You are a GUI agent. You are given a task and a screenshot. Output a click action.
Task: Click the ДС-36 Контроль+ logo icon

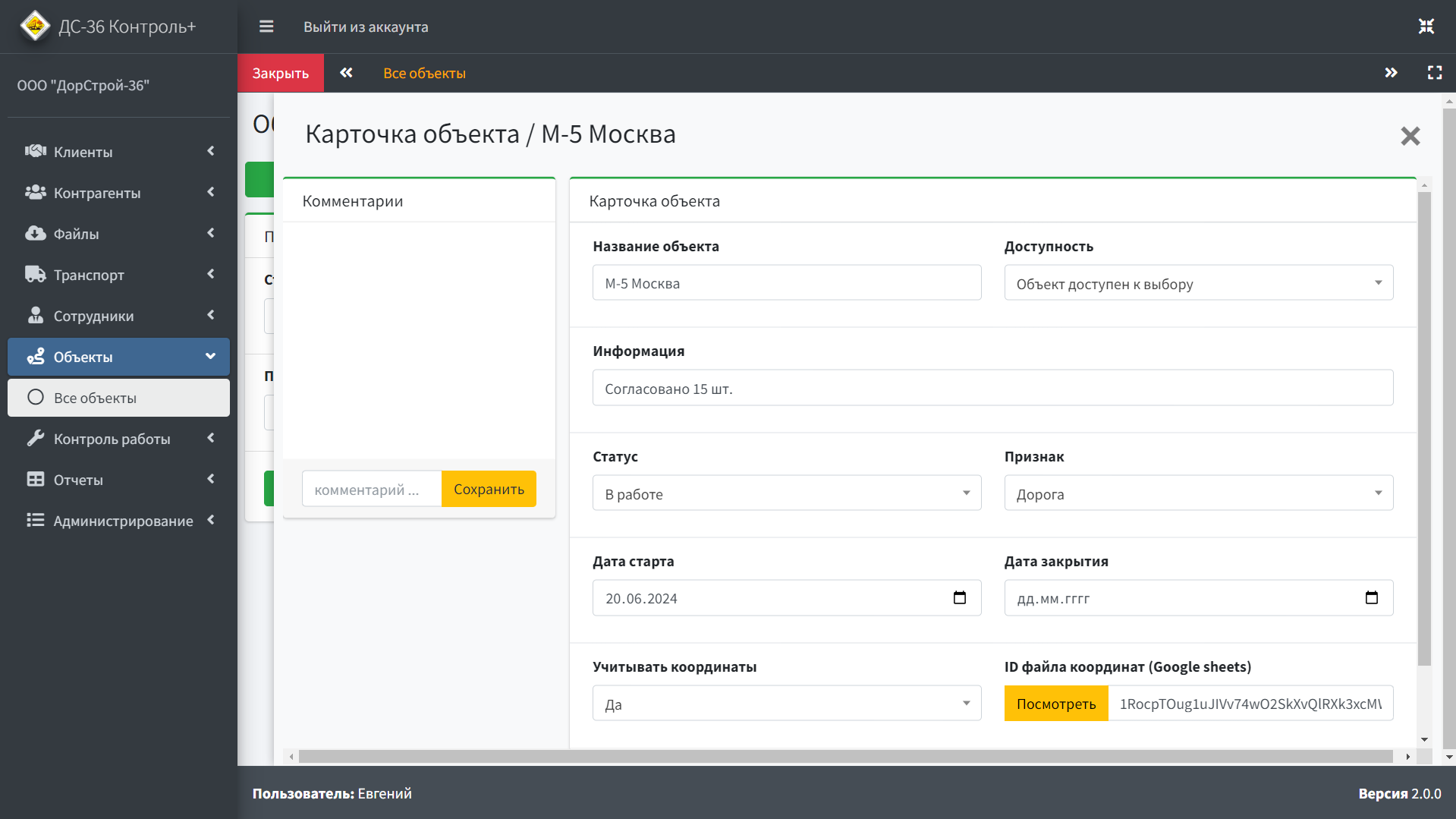pos(35,26)
